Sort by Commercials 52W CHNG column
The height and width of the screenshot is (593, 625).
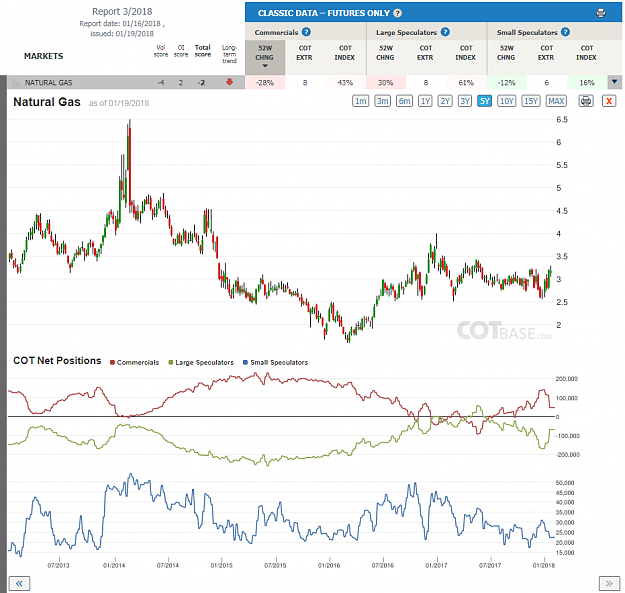click(265, 57)
